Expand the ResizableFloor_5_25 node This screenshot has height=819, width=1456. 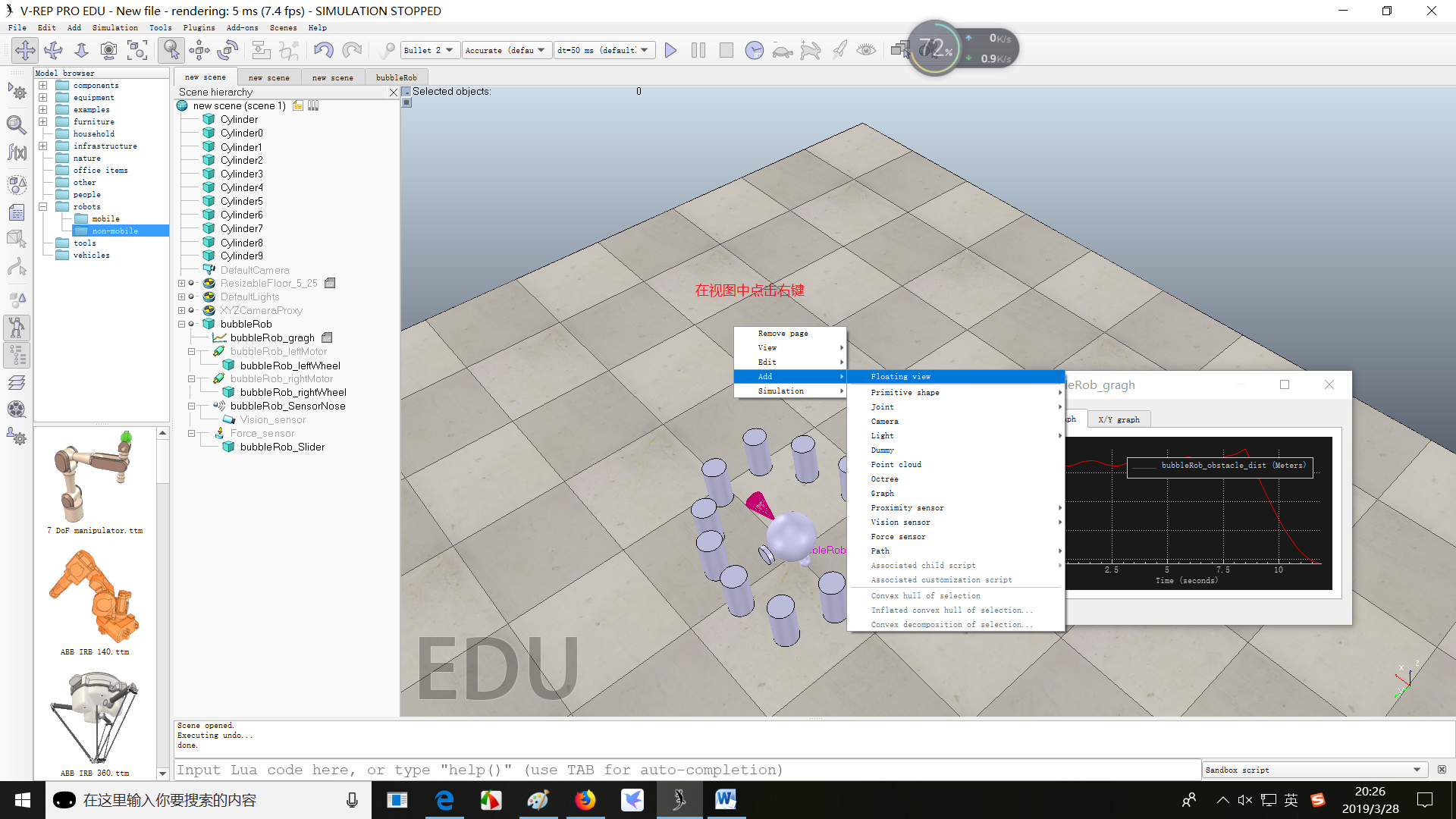click(182, 284)
